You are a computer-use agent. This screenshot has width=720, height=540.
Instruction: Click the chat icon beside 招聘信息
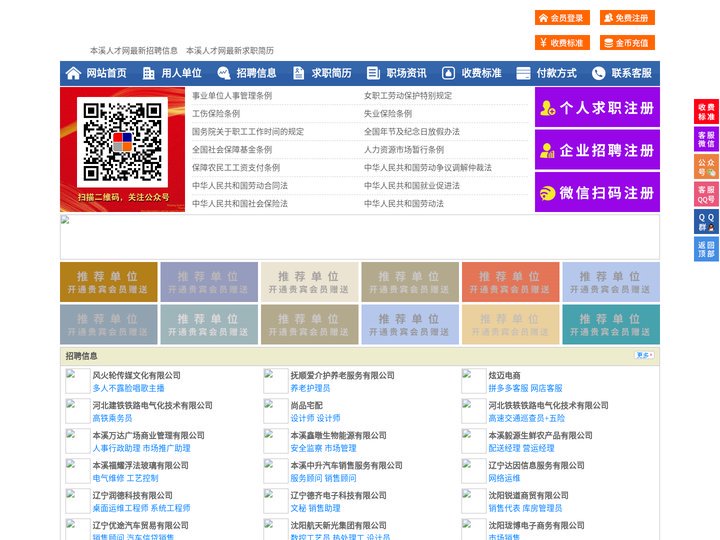(223, 73)
